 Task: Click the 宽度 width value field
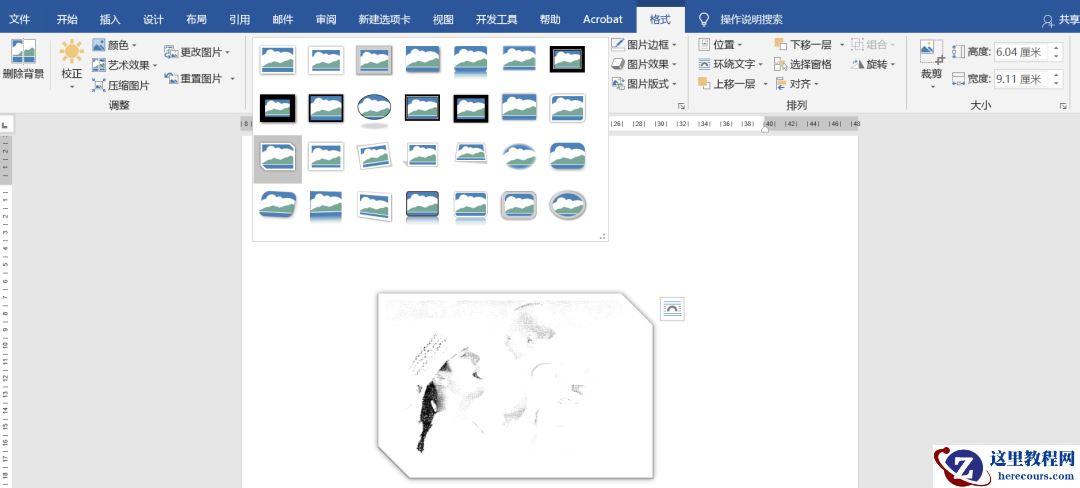pyautogui.click(x=1020, y=78)
